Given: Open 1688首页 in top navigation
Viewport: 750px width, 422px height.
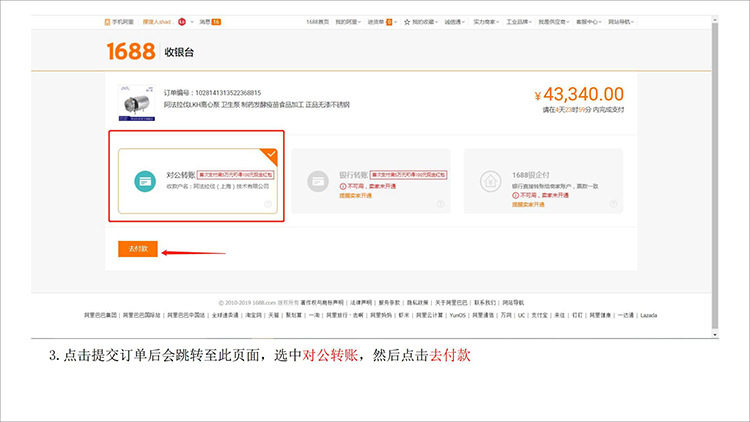Looking at the screenshot, I should coord(318,22).
